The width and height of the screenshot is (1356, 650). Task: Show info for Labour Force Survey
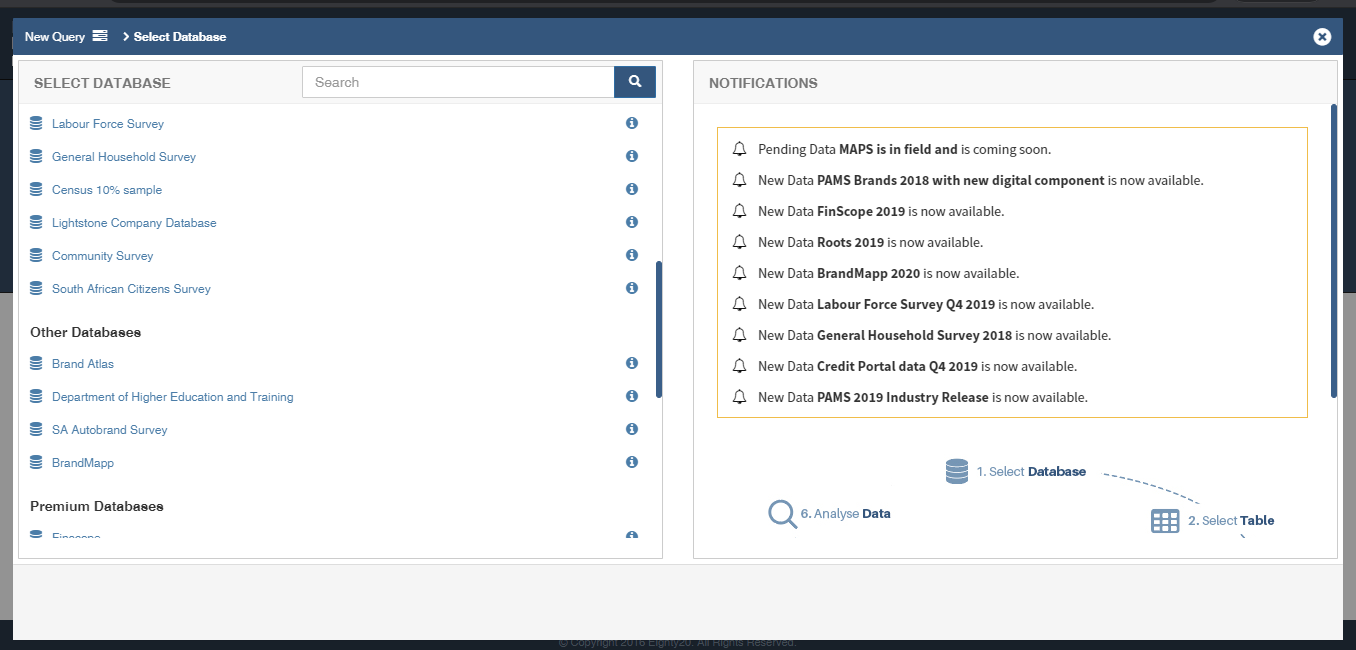[632, 123]
